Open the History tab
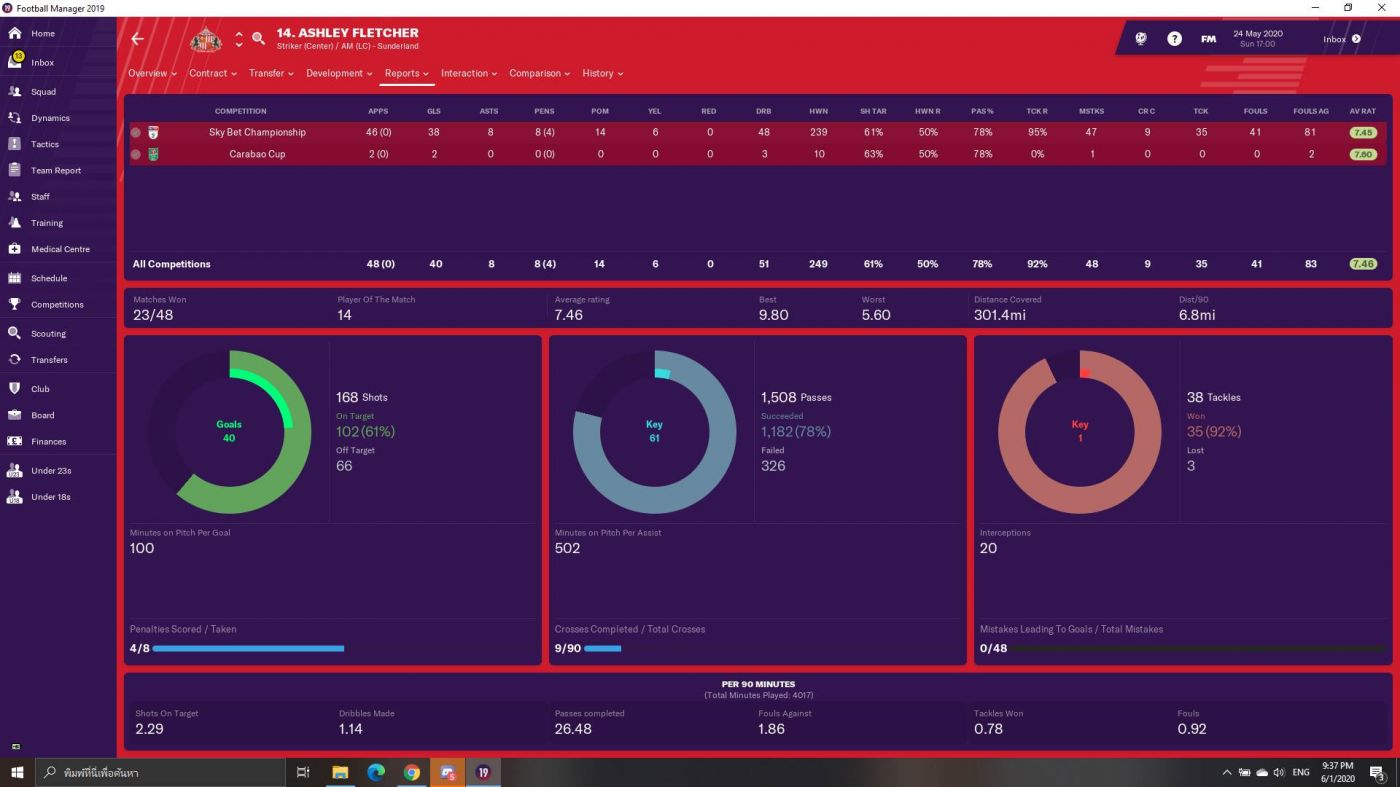The height and width of the screenshot is (787, 1400). coord(602,73)
